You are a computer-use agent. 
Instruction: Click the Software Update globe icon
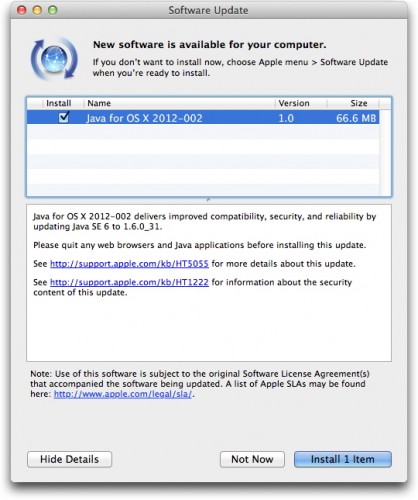click(54, 59)
